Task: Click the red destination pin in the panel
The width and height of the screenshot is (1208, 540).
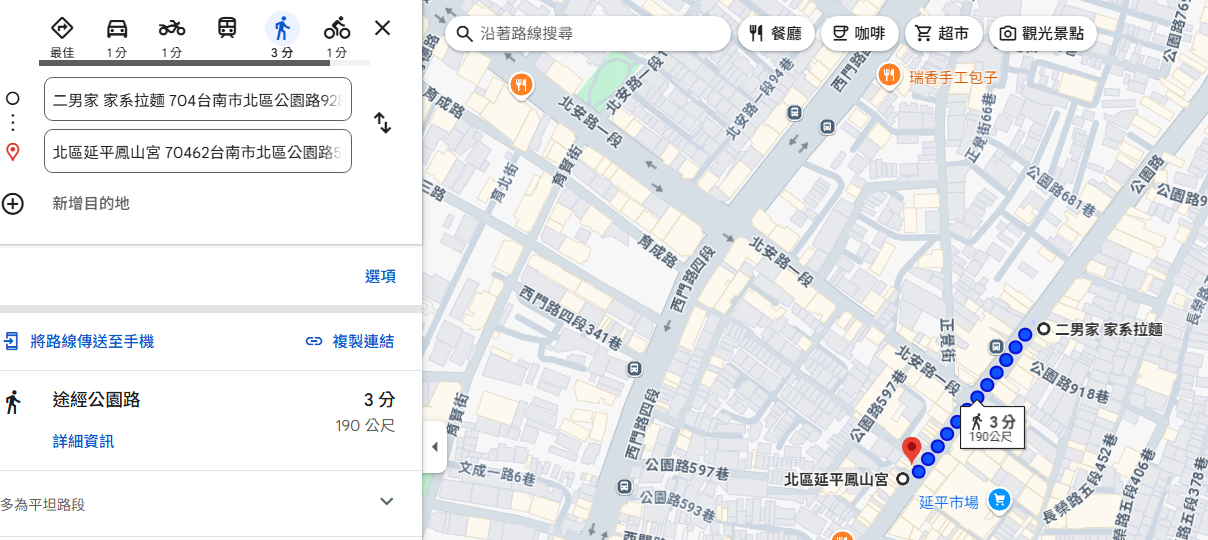Action: (x=13, y=152)
